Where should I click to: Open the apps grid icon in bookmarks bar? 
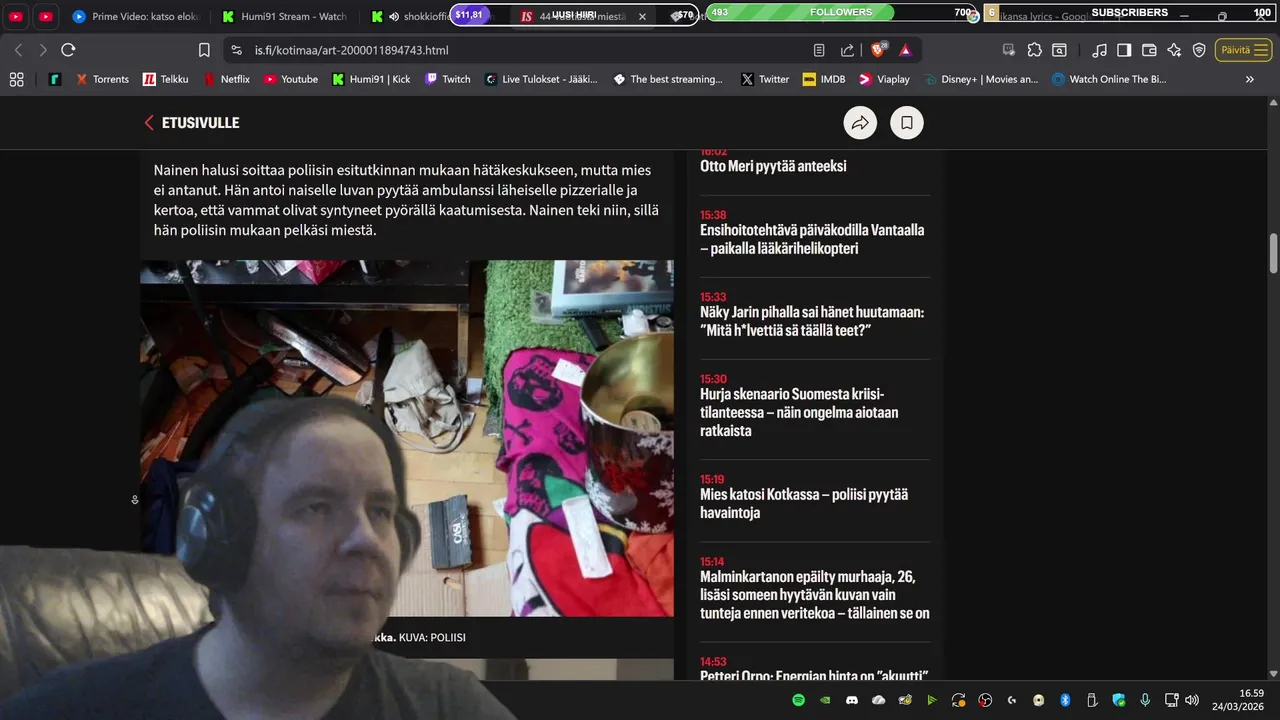point(16,79)
